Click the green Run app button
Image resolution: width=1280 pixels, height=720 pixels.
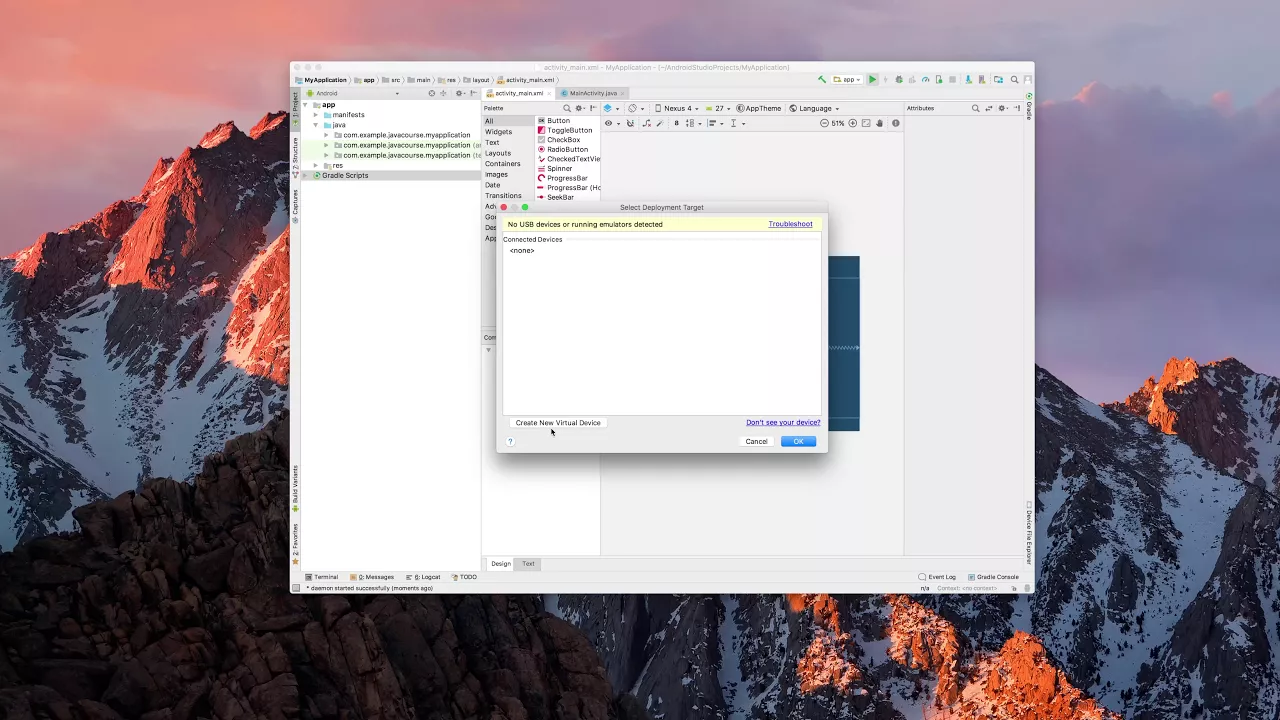(x=872, y=79)
